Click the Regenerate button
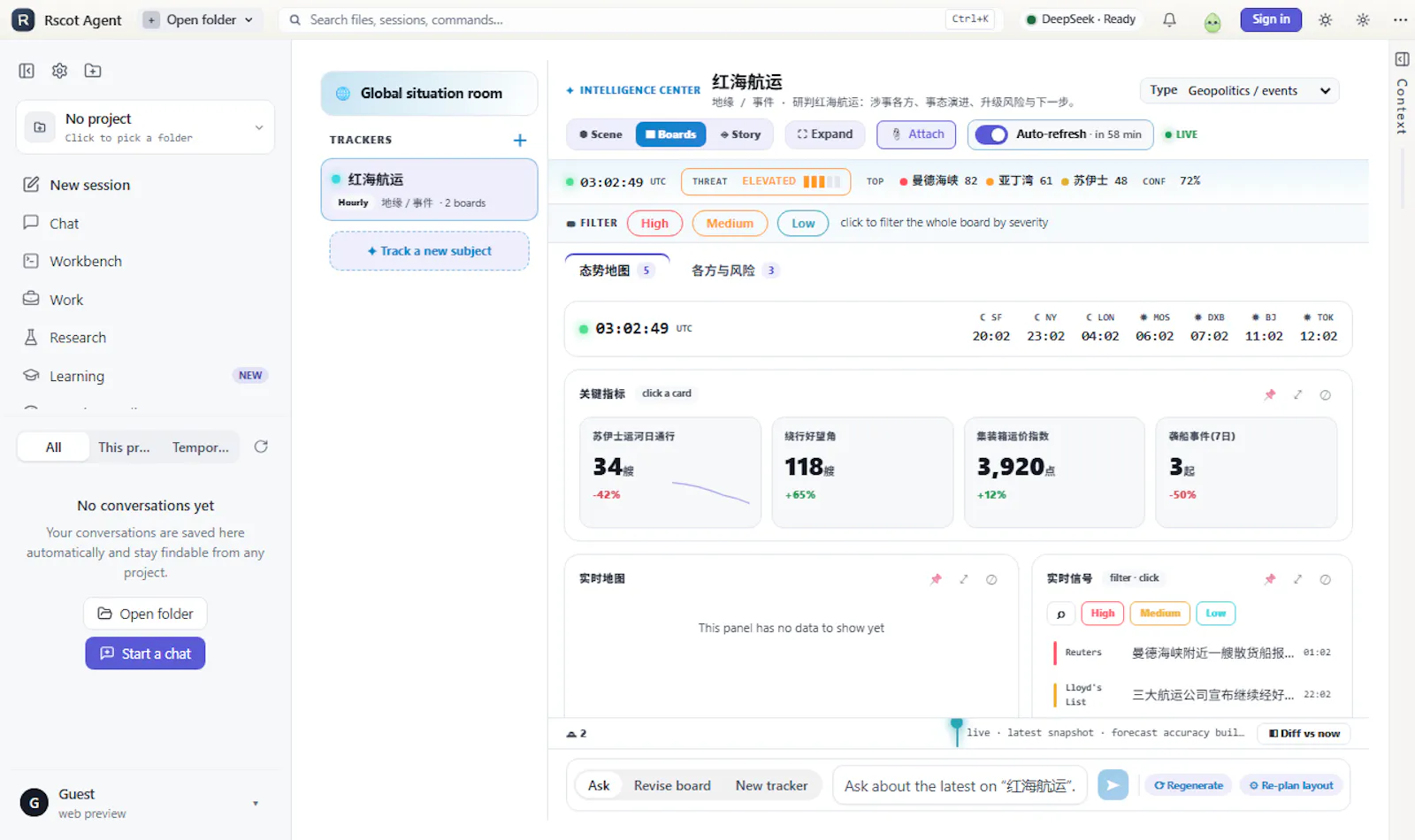The width and height of the screenshot is (1415, 840). (1189, 785)
